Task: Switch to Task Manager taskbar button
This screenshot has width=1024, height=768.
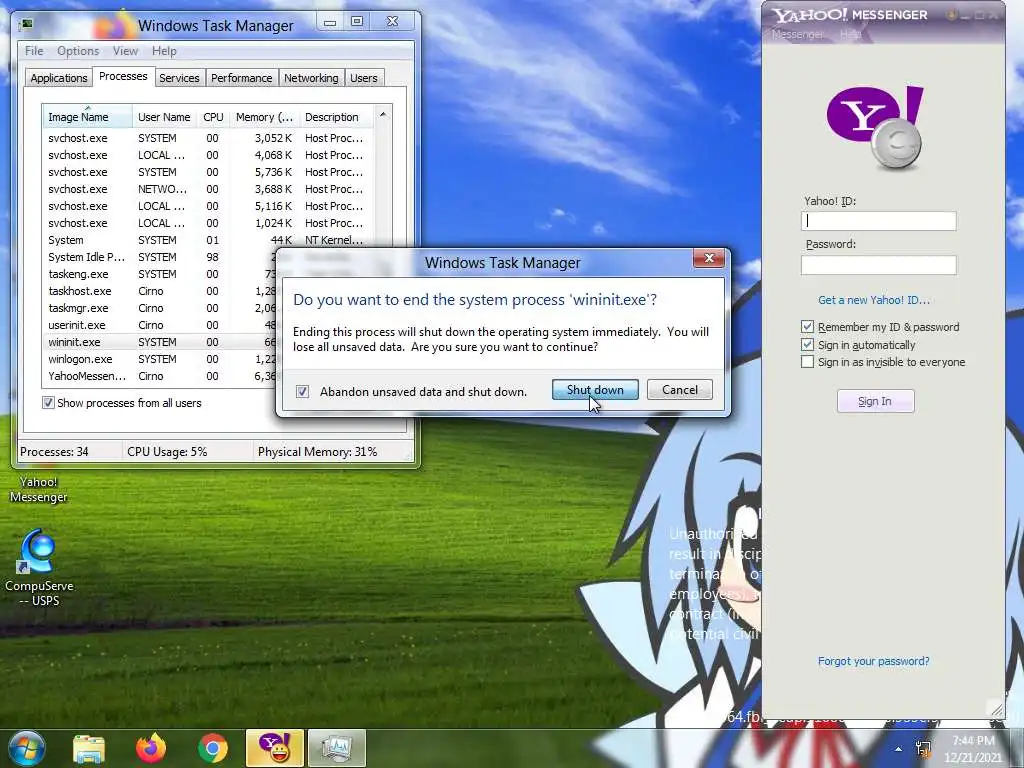Action: point(336,748)
